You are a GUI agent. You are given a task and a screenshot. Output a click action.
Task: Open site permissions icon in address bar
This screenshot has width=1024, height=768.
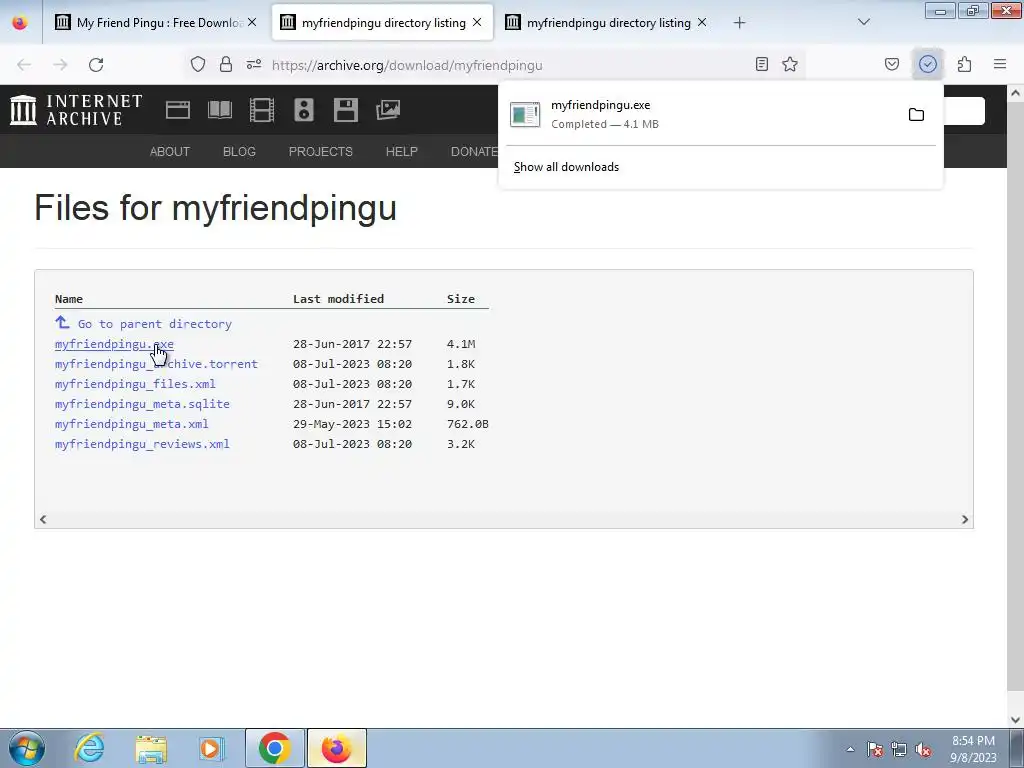(254, 65)
